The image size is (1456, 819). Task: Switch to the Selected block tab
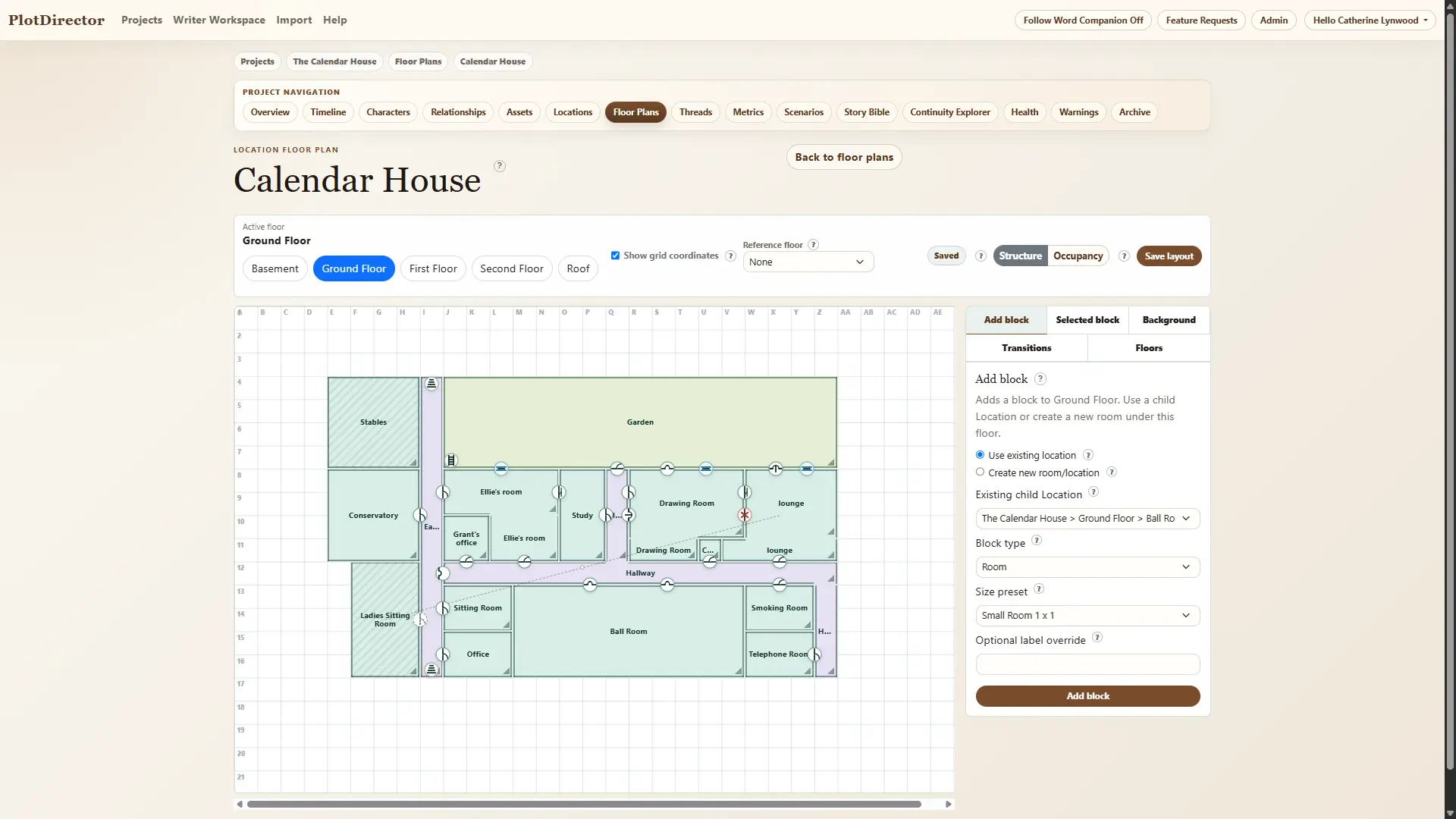pos(1087,320)
